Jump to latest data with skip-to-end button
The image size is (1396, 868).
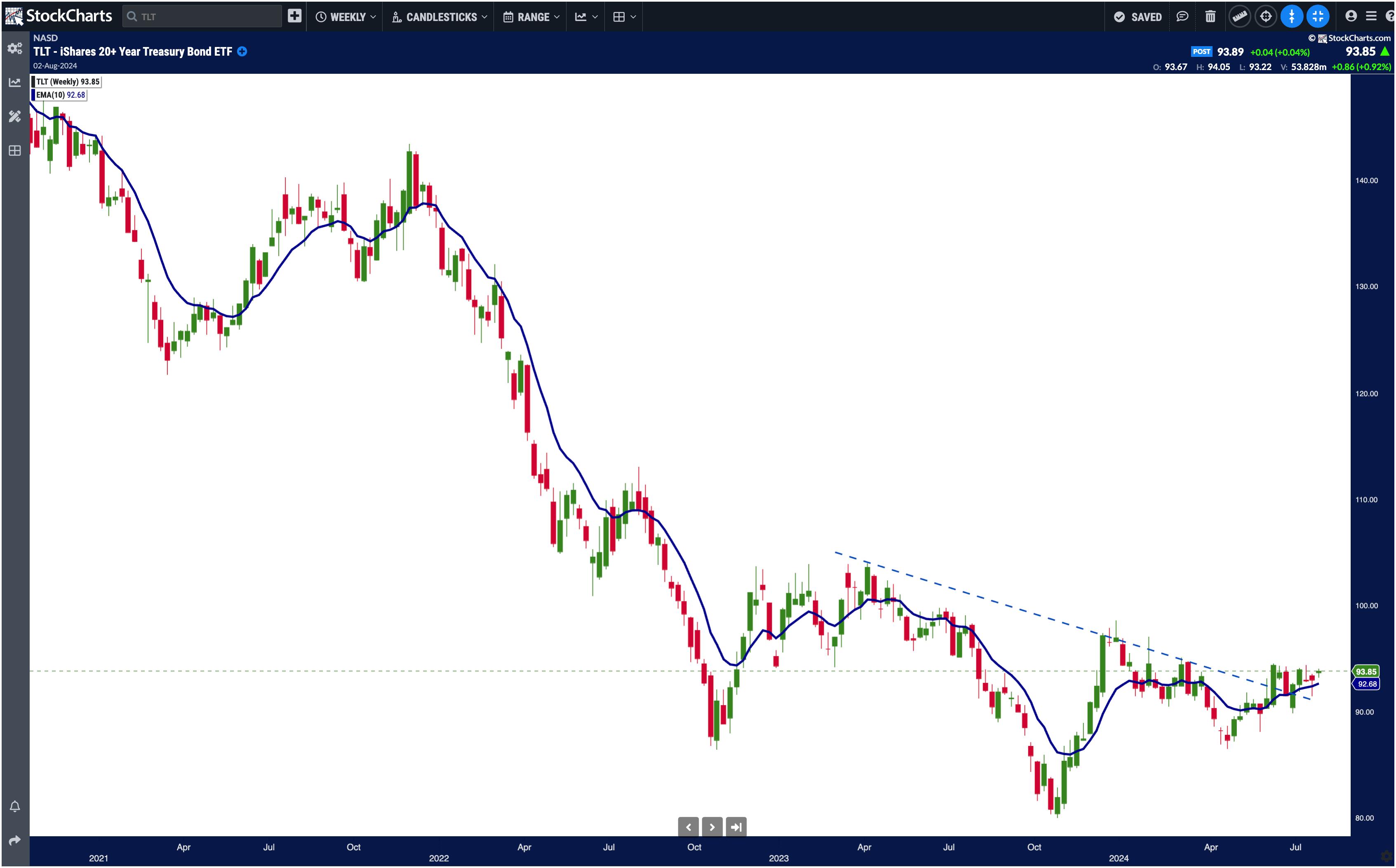tap(736, 827)
